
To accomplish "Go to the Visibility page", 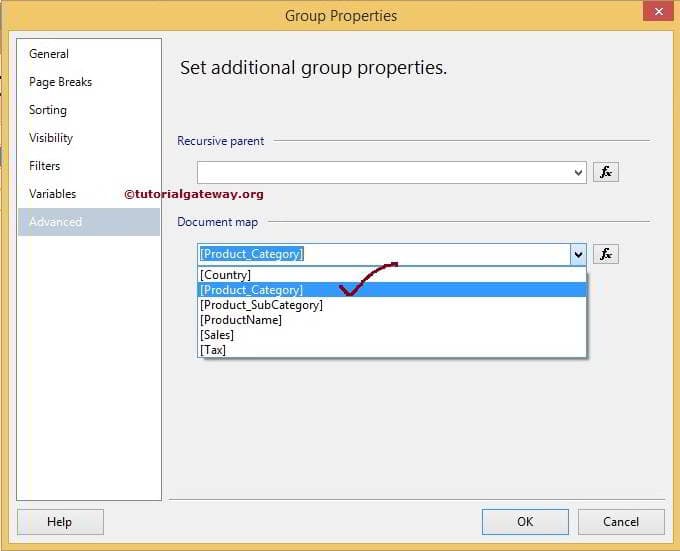I will pos(89,138).
